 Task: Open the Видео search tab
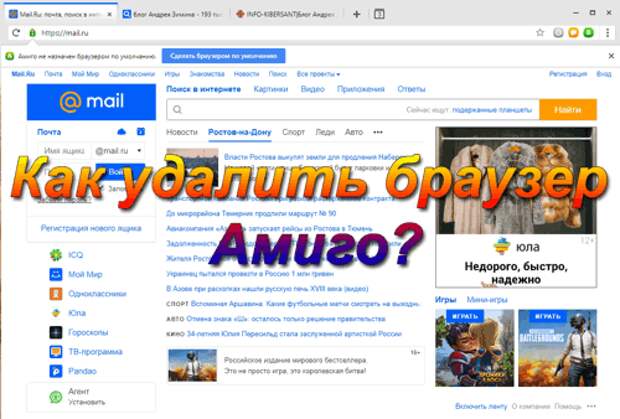(x=312, y=89)
